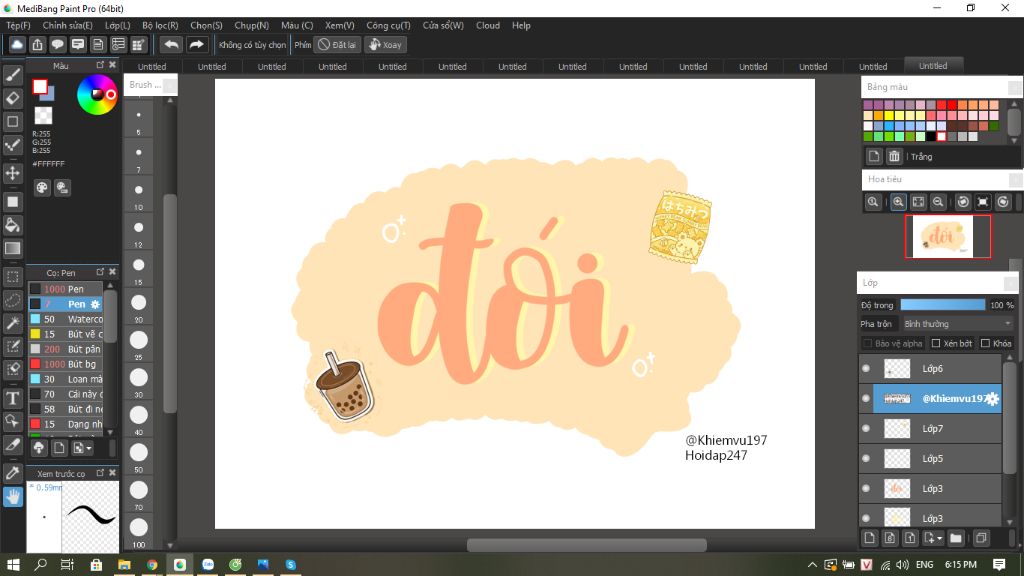Activate the Hand tool

(12, 497)
